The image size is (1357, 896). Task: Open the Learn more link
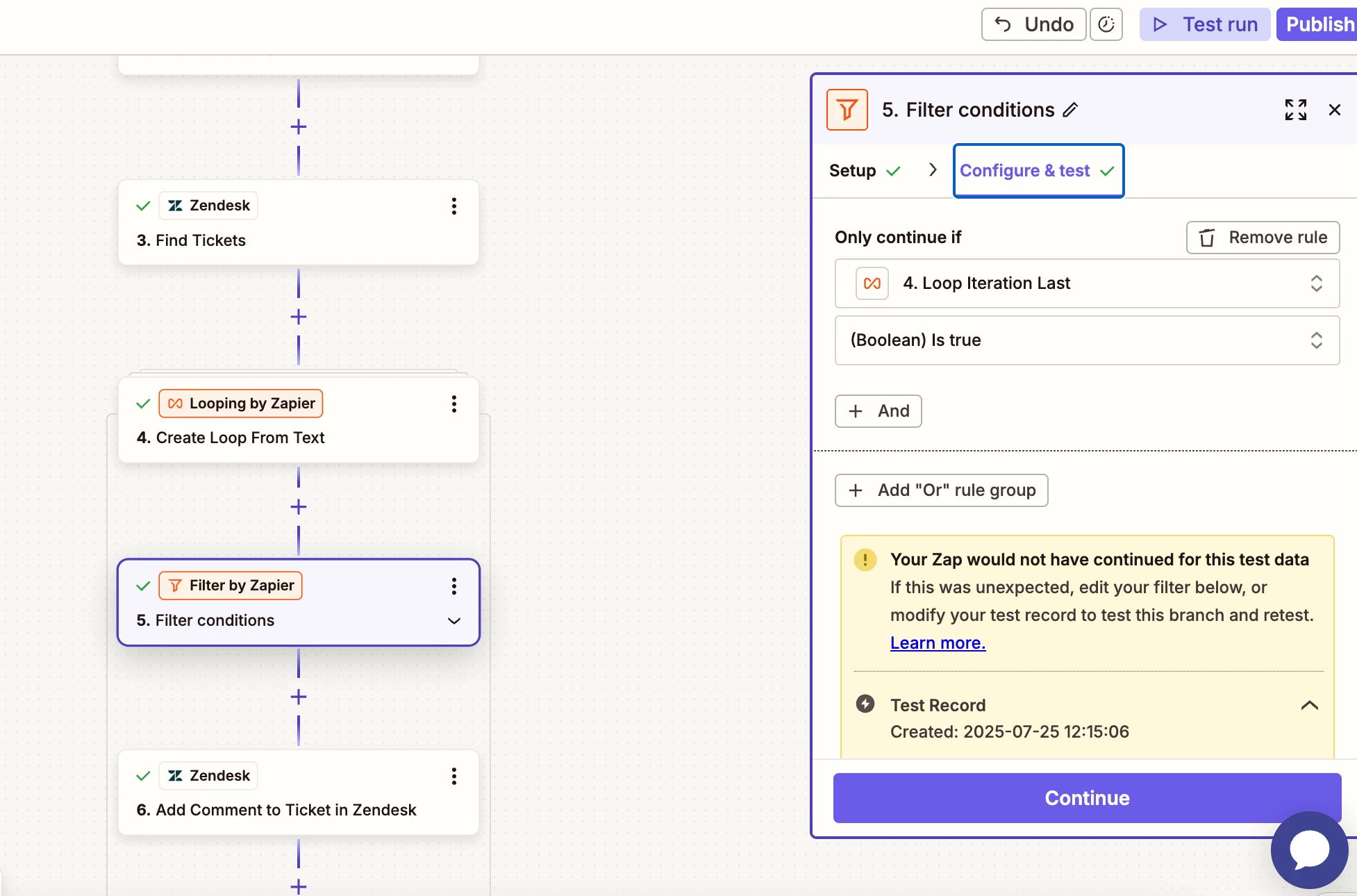[938, 643]
